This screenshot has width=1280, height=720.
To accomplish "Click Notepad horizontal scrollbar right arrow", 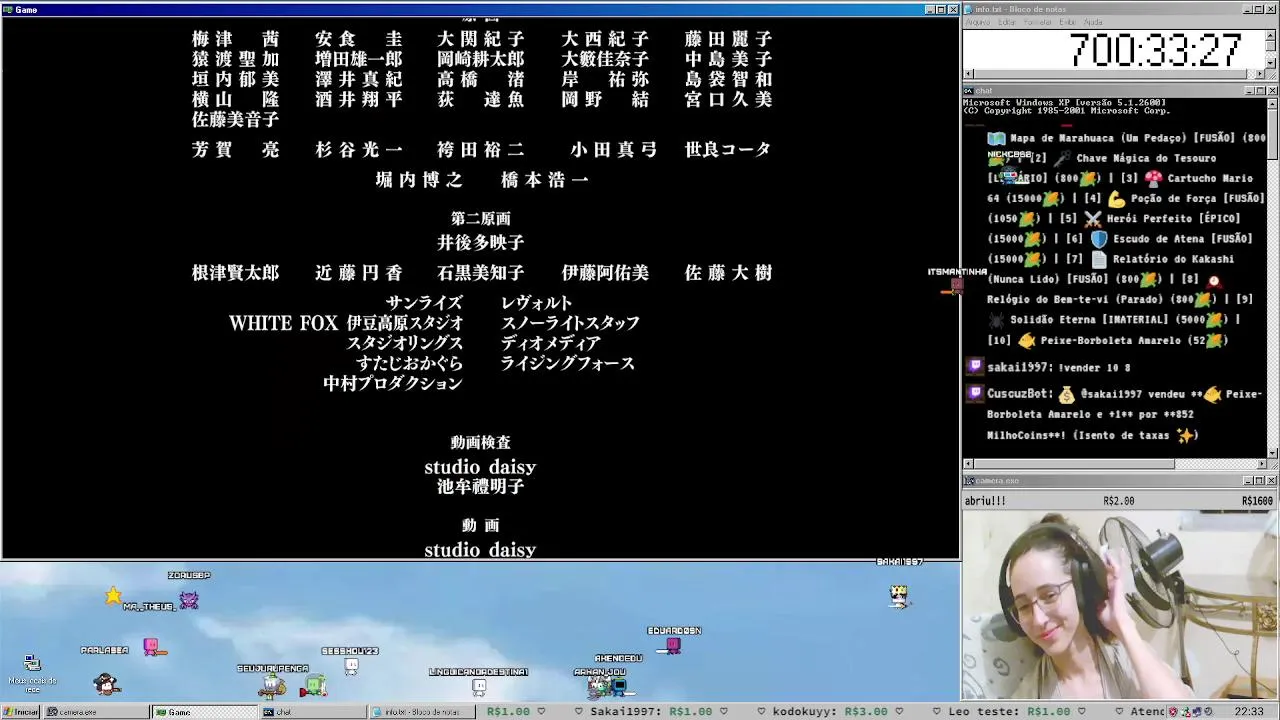I will click(x=1261, y=75).
